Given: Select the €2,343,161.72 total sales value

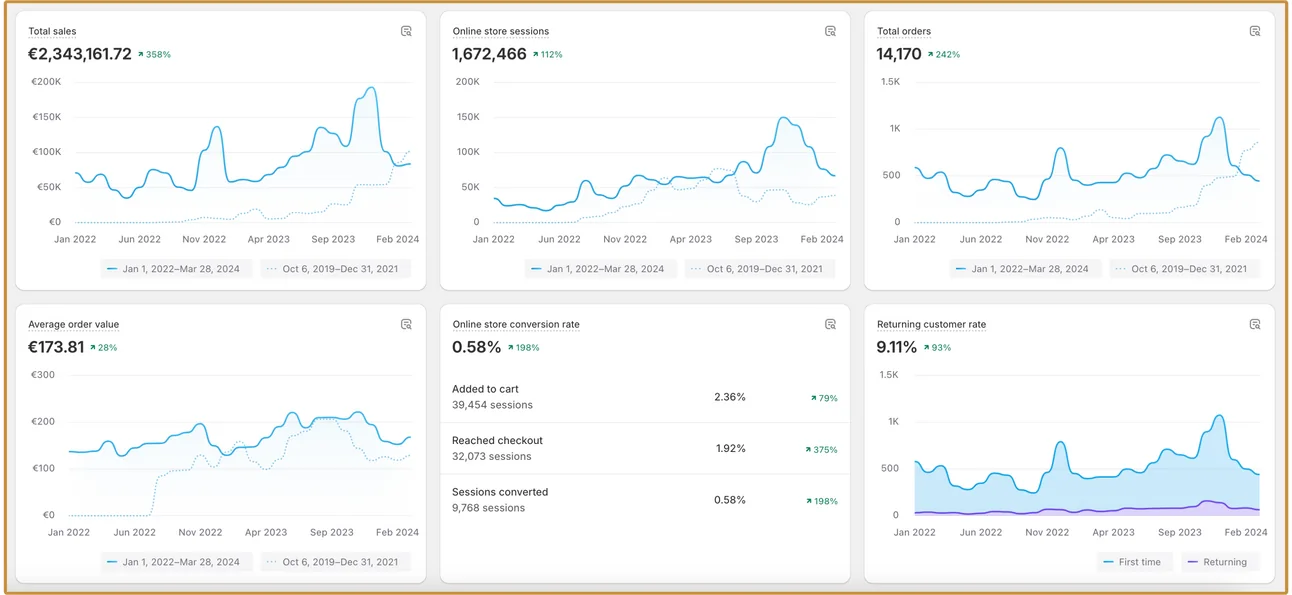Looking at the screenshot, I should [x=80, y=54].
